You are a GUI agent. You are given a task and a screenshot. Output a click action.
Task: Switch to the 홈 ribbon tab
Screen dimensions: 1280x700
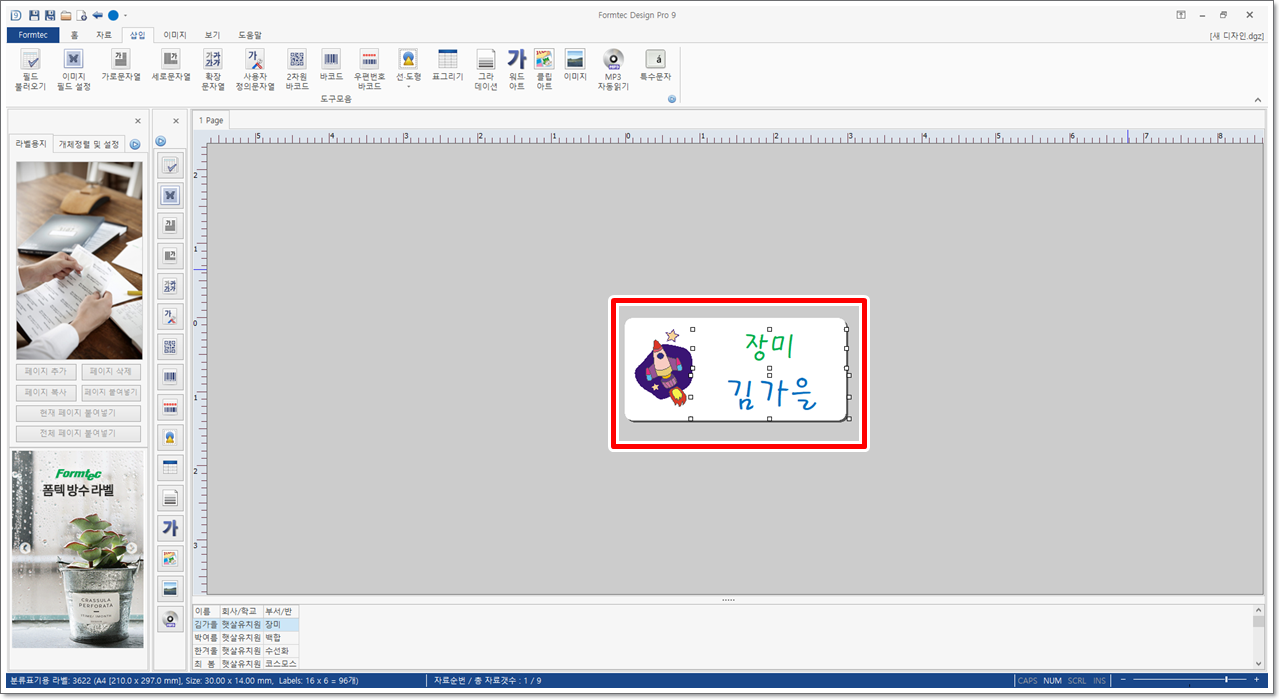[74, 35]
